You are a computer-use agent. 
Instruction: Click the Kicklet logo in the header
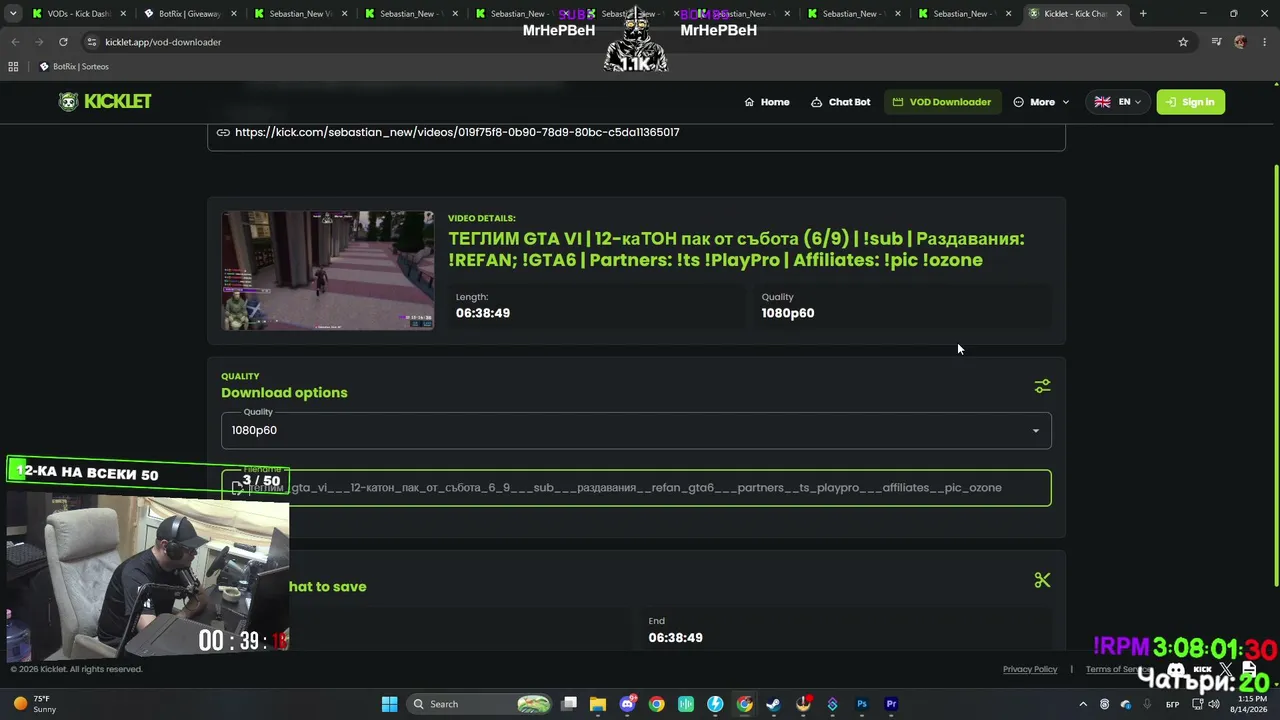click(x=105, y=102)
